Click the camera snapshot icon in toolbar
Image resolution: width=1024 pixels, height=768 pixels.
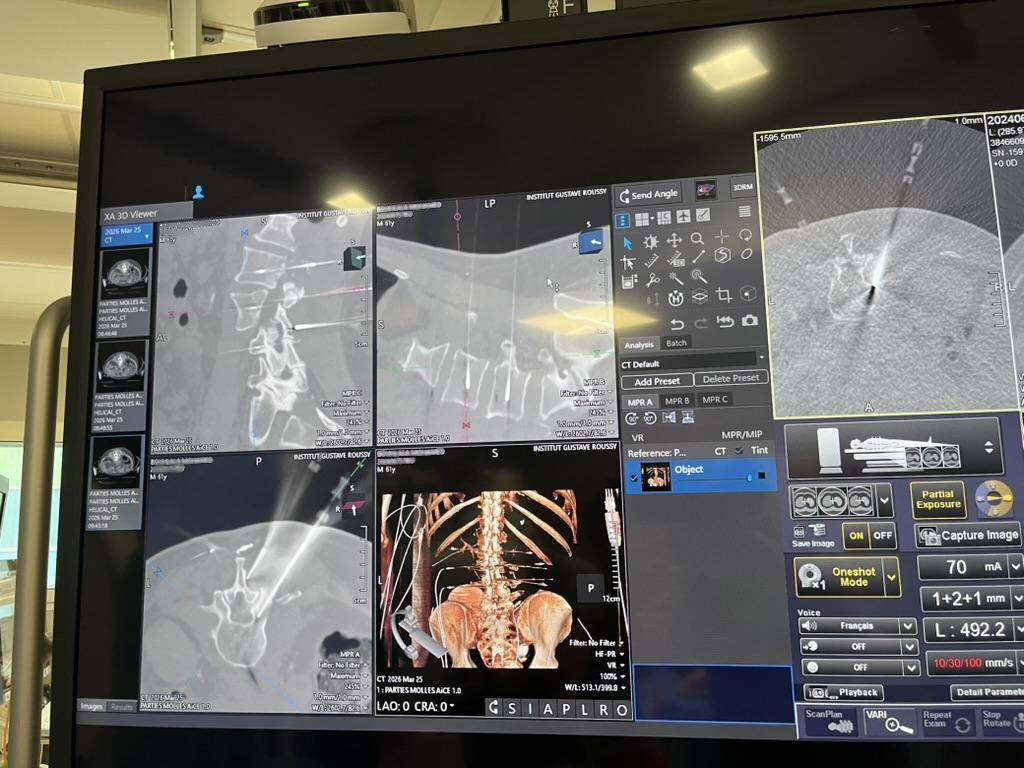coord(750,320)
